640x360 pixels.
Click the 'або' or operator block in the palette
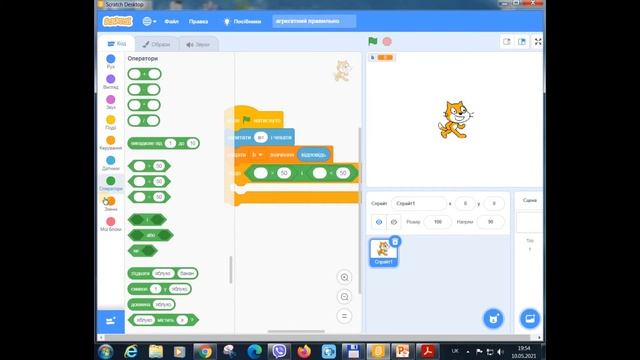click(x=151, y=235)
